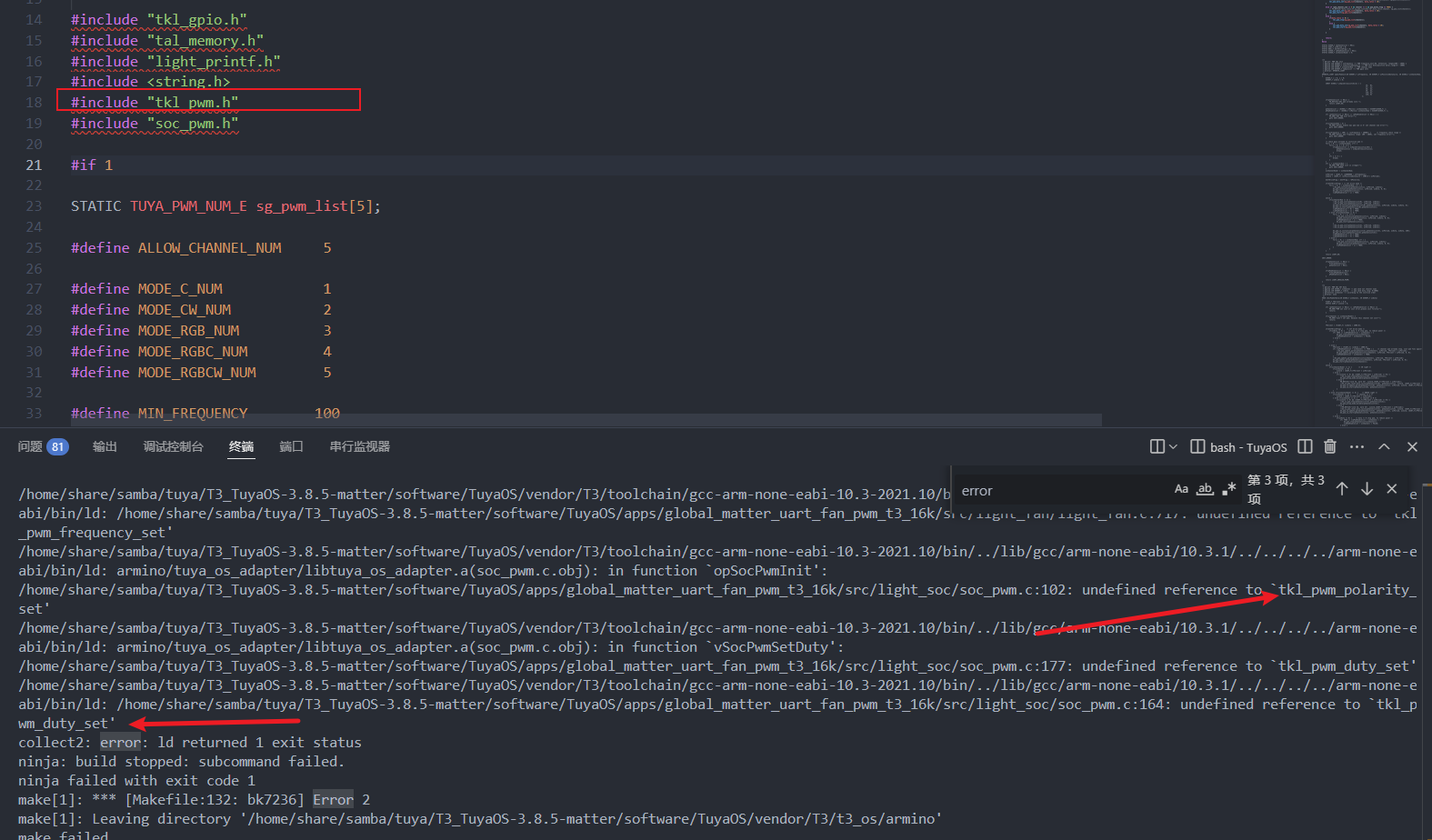Click the '#include "tkl_pwm.h"' code line
This screenshot has height=840, width=1432.
(x=155, y=103)
